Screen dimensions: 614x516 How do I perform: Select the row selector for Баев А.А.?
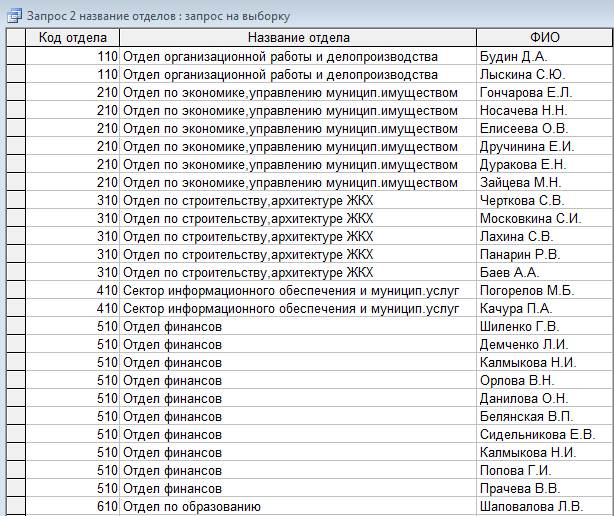coord(16,272)
